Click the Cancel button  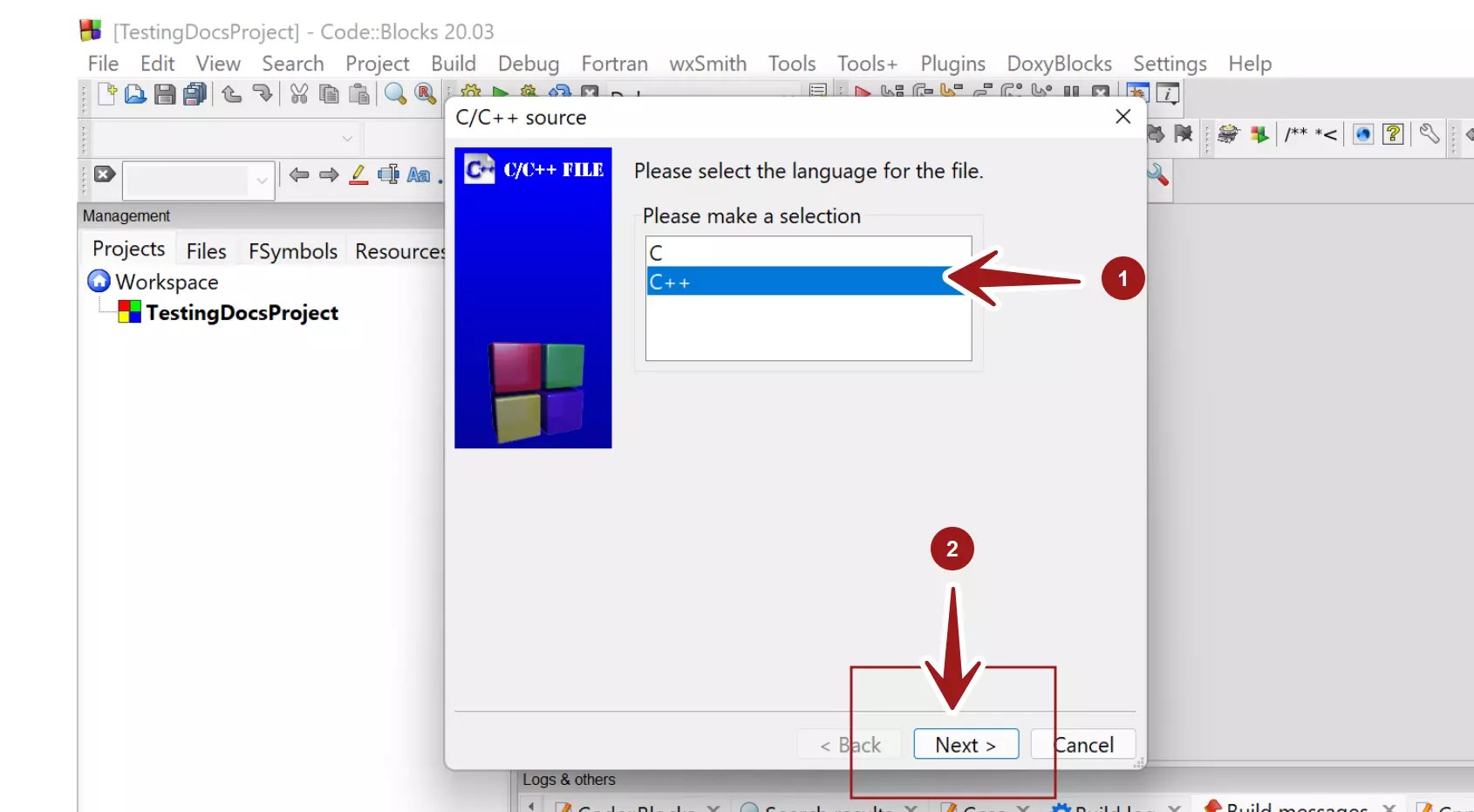(x=1083, y=744)
